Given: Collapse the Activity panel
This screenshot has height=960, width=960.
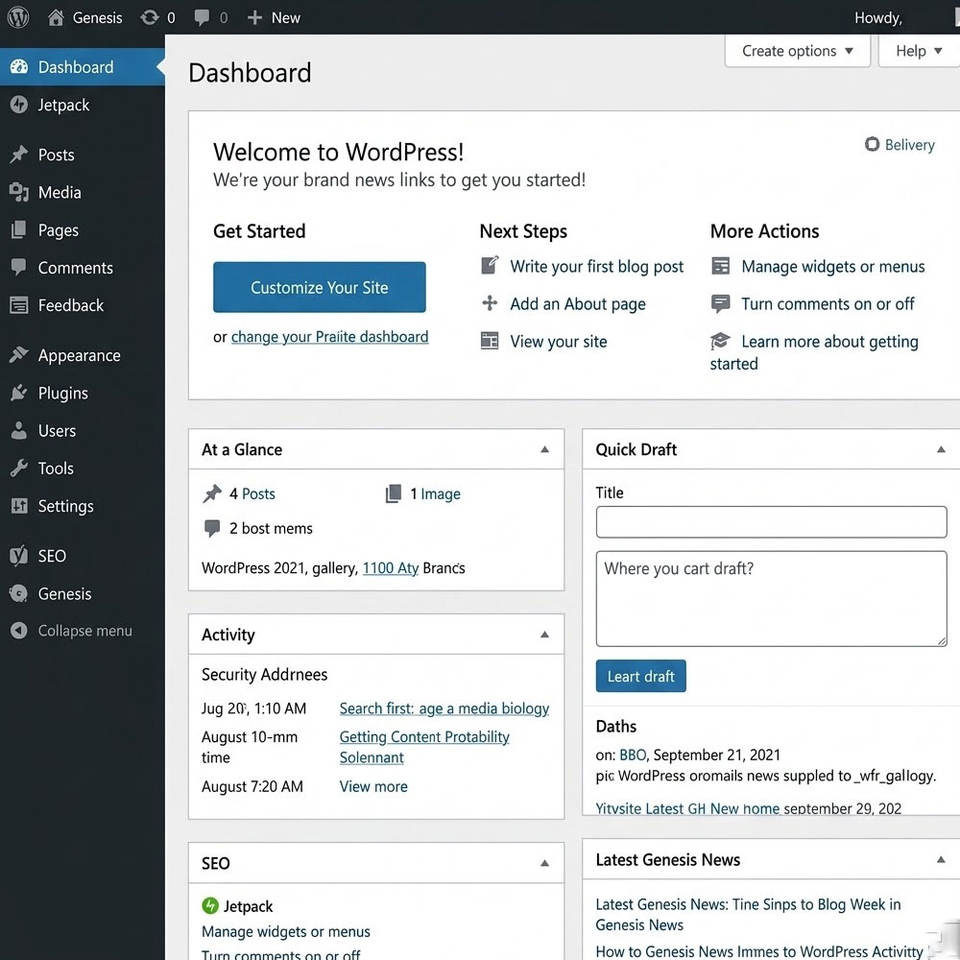Looking at the screenshot, I should click(544, 635).
